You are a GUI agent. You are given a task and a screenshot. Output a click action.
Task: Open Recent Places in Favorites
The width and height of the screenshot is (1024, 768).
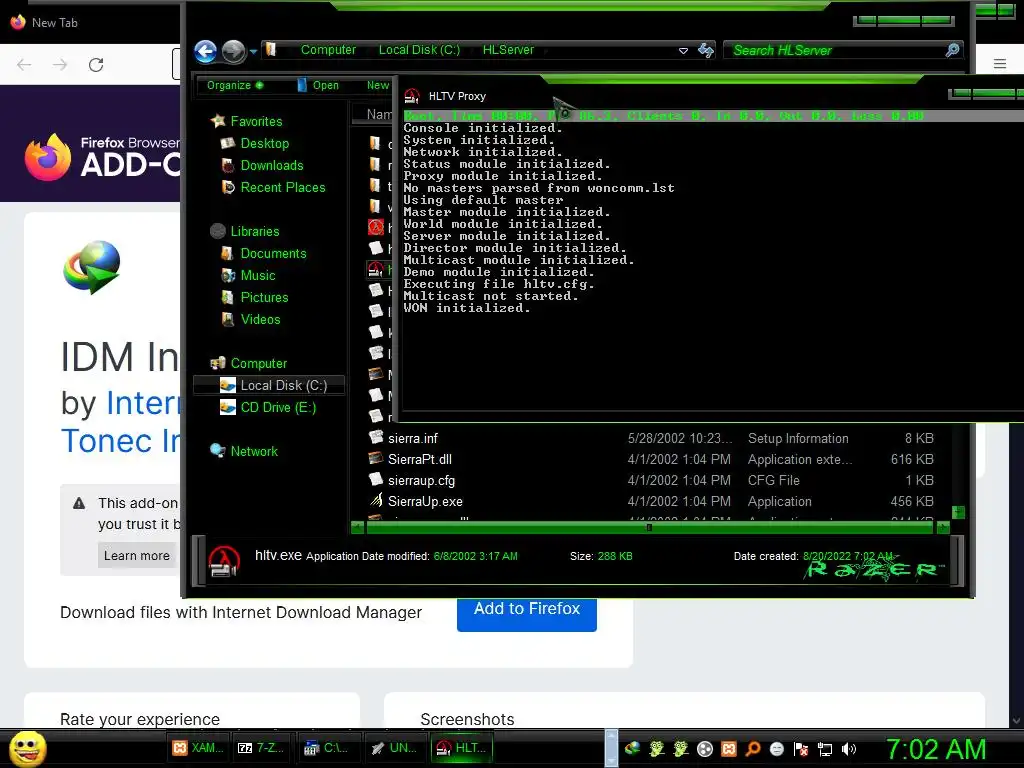(283, 187)
